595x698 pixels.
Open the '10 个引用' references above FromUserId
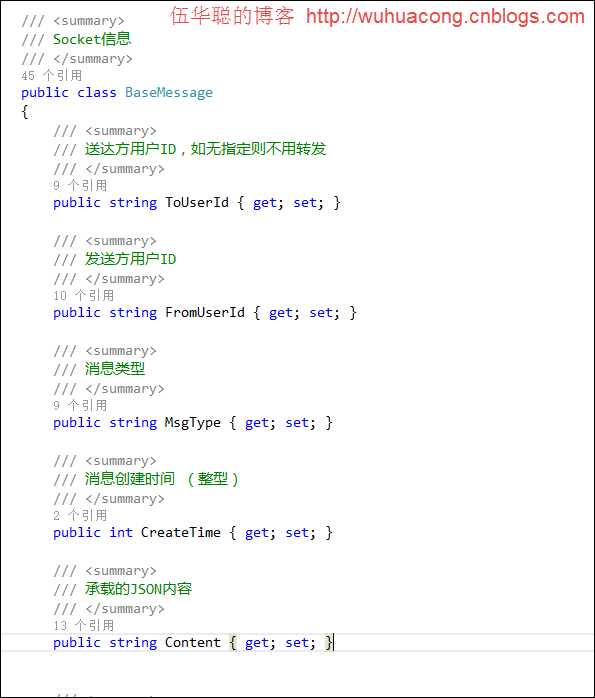coord(84,296)
